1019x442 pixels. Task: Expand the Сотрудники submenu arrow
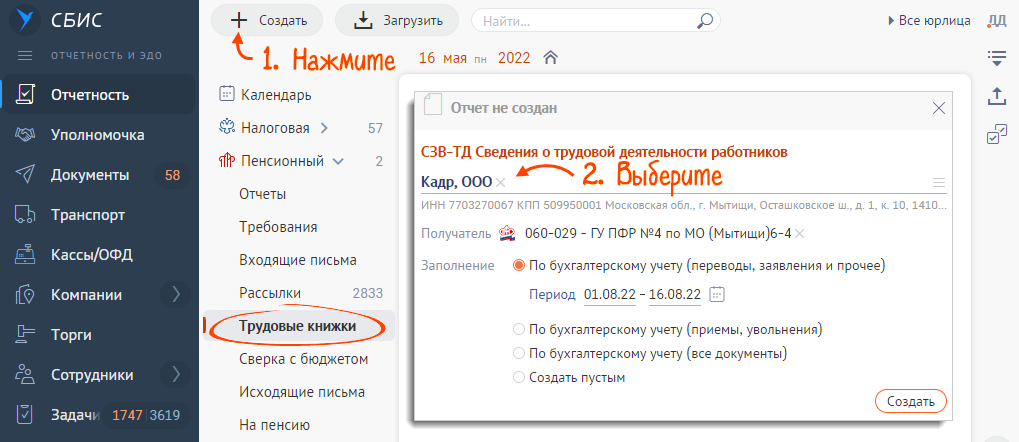(175, 375)
